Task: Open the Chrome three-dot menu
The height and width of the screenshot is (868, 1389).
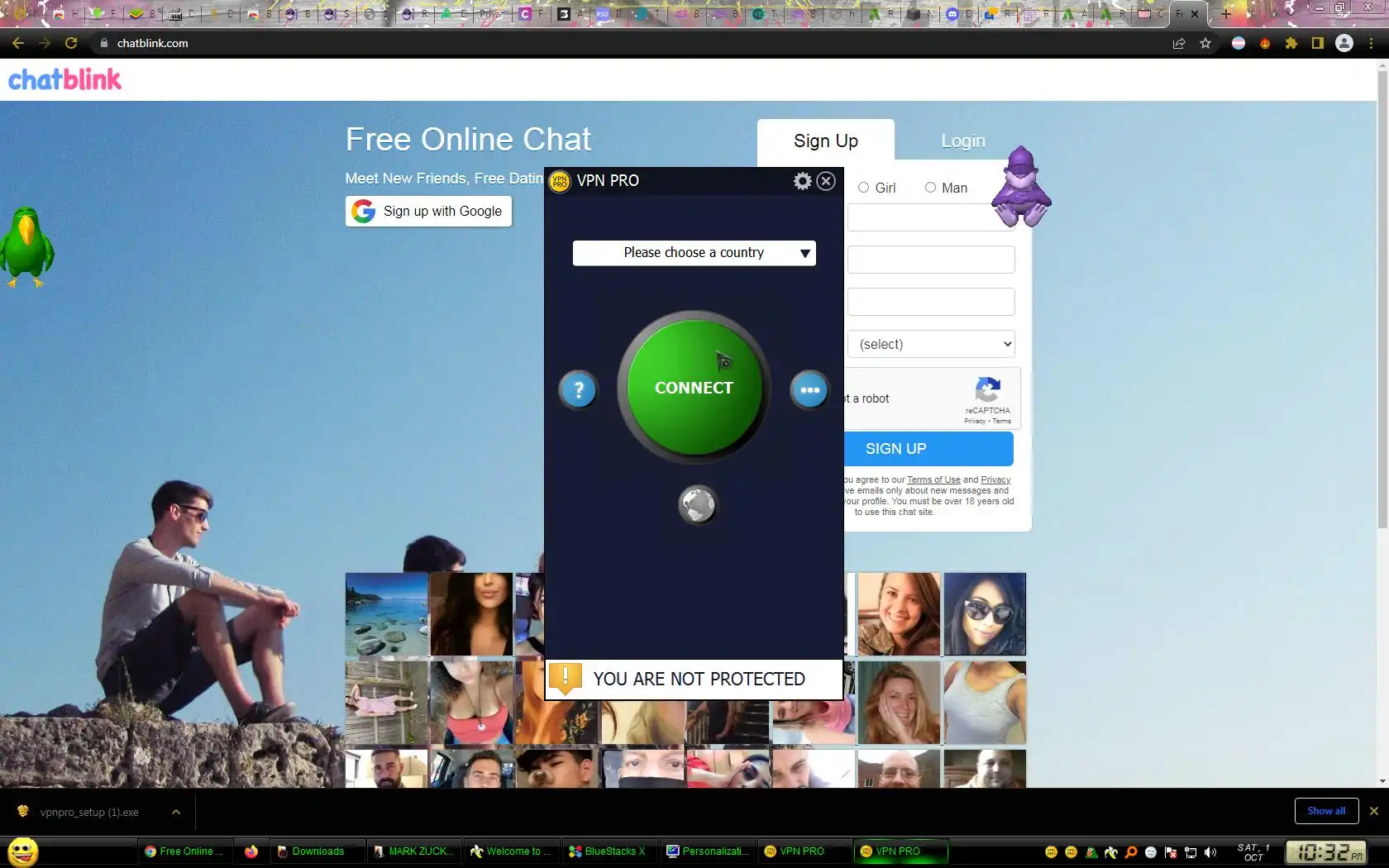Action: [1372, 43]
